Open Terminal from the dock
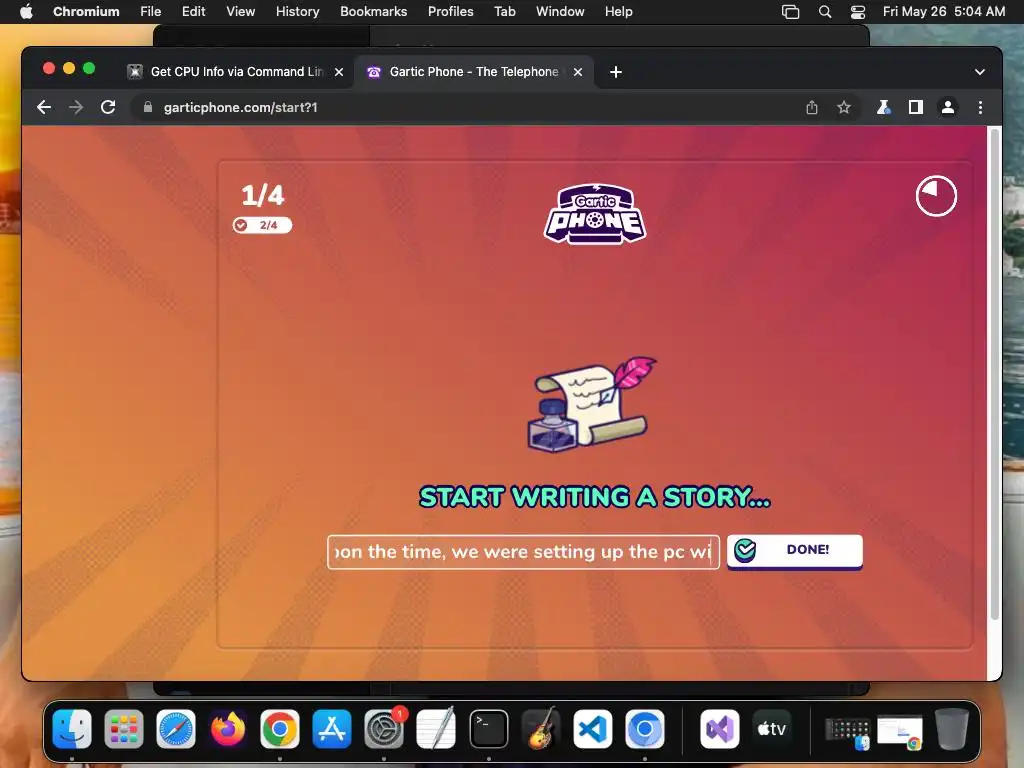 click(x=488, y=729)
